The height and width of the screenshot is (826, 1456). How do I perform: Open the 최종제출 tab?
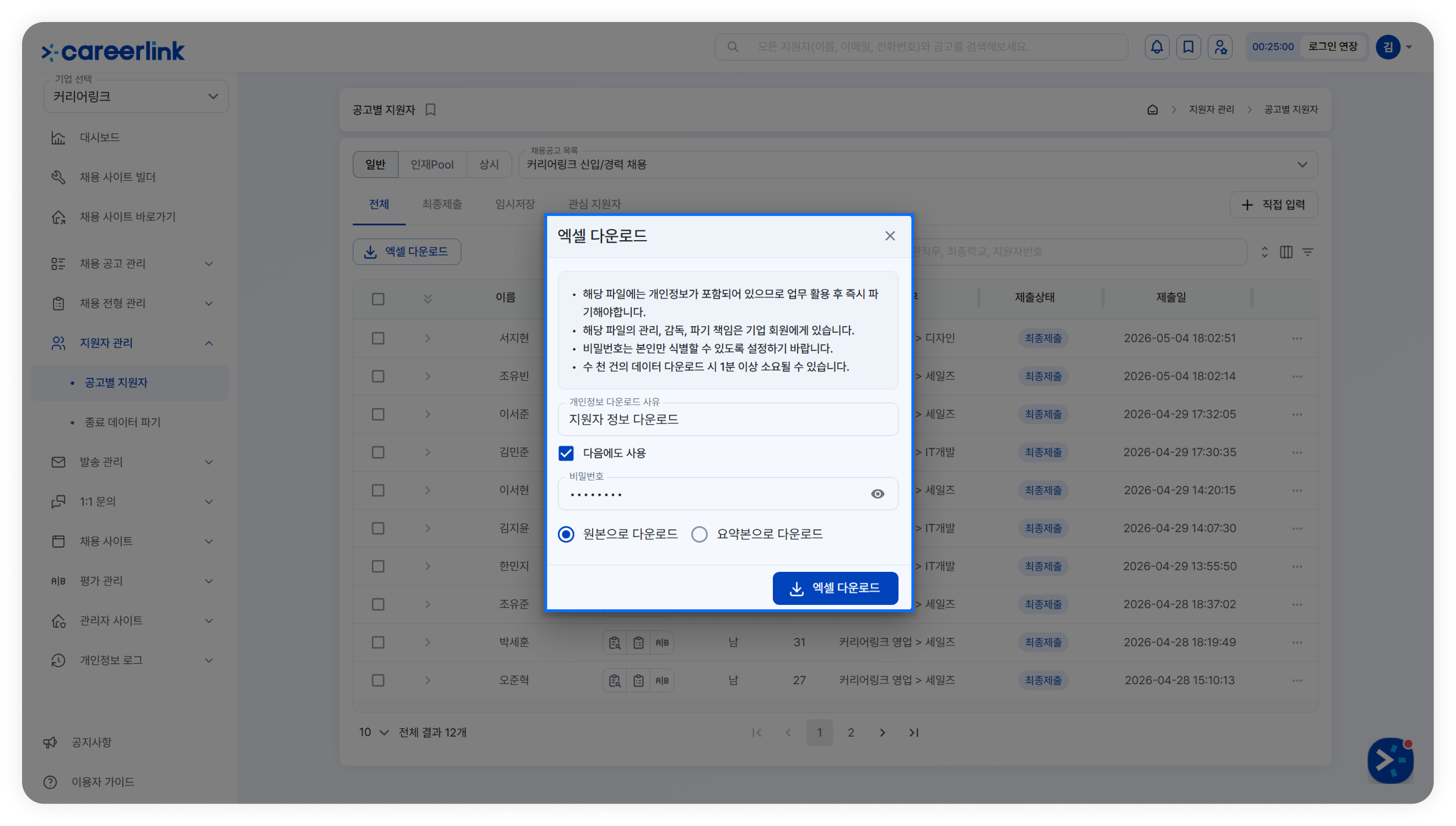tap(442, 204)
